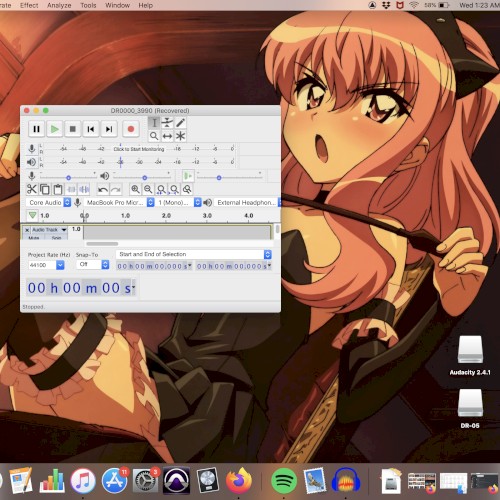Click the Zoom Toggle icon

coord(187,189)
